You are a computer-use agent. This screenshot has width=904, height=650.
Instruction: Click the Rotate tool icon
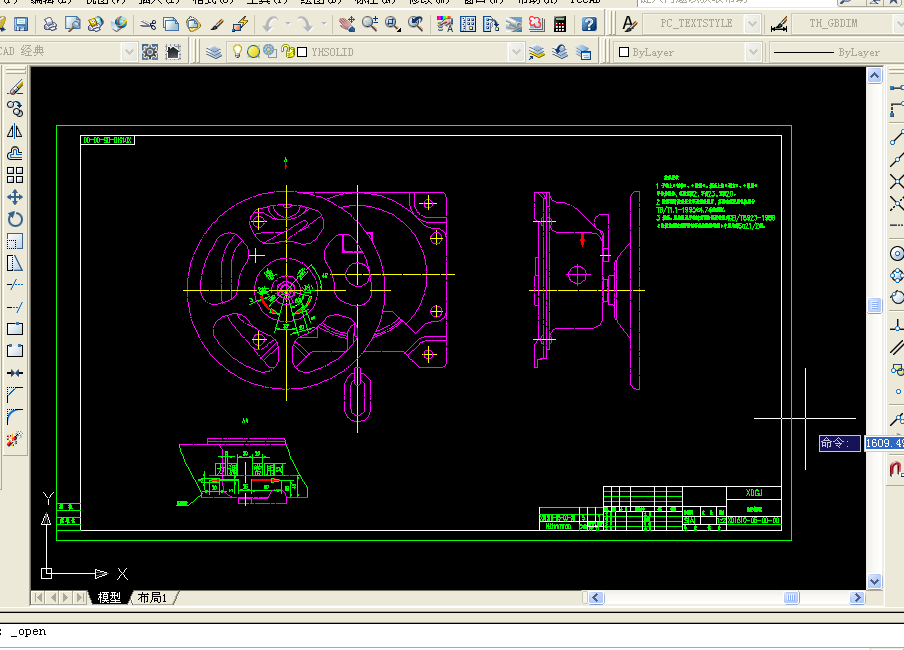[14, 219]
